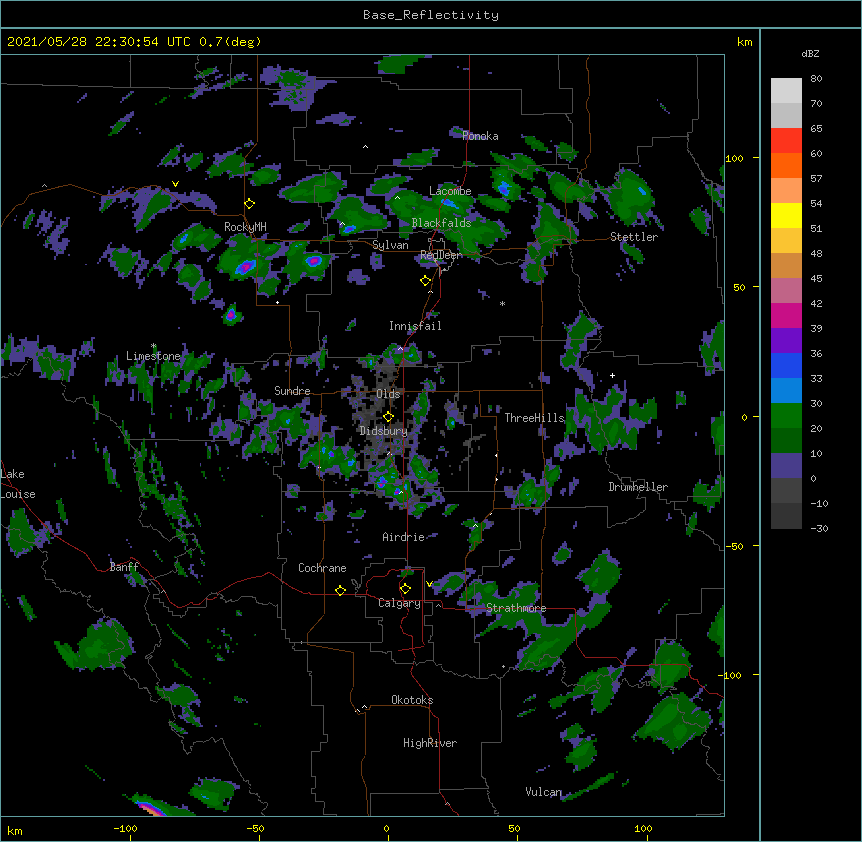862x842 pixels.
Task: Pick the red legend swatch between 65 and 60
Action: tap(786, 141)
